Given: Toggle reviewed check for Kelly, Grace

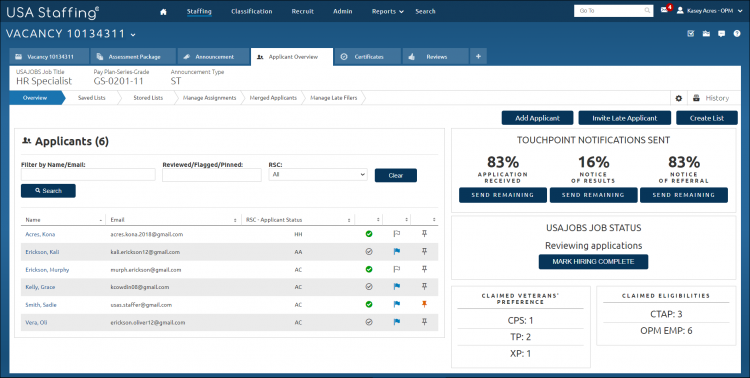Looking at the screenshot, I should (x=369, y=287).
